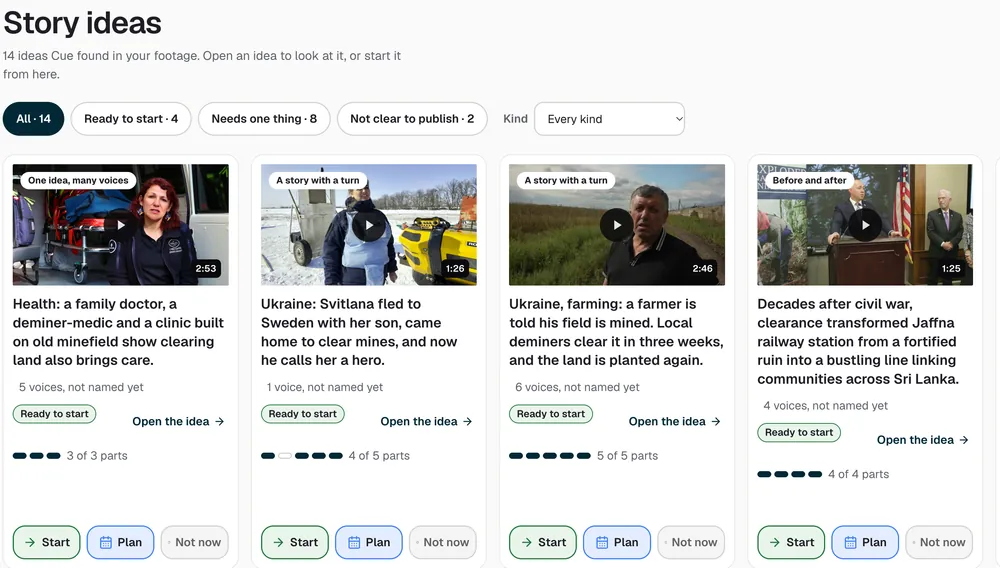Start the Jaffna railway idea
This screenshot has height=568, width=1000.
tap(791, 542)
